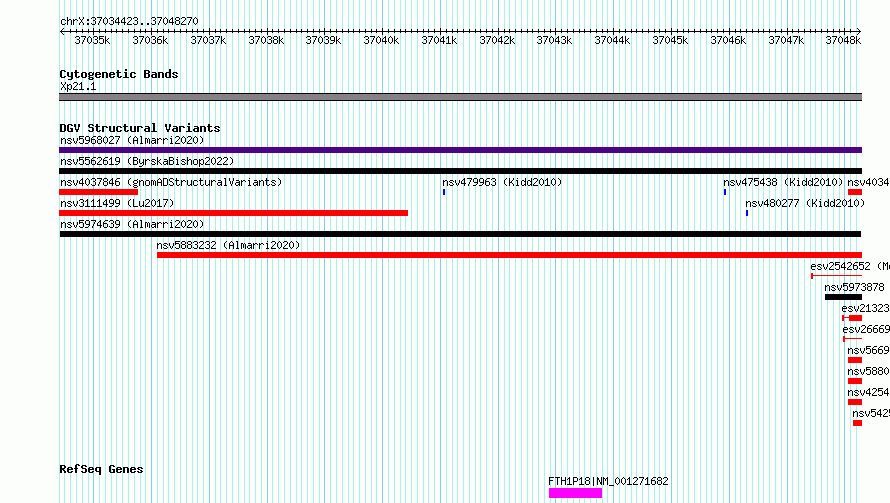Click the blue nsv480277 marker

click(x=747, y=213)
